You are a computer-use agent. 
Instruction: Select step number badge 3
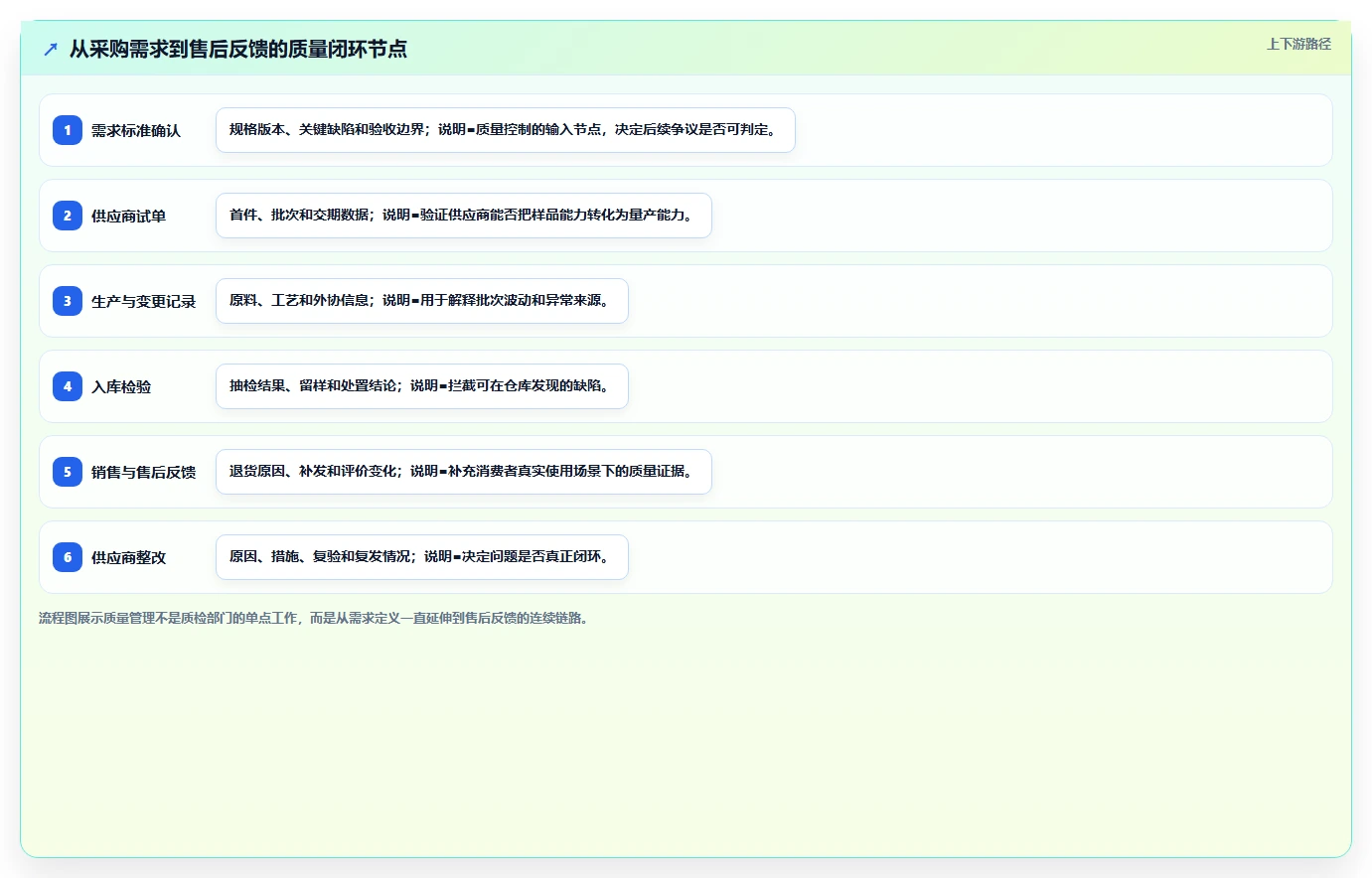coord(68,301)
